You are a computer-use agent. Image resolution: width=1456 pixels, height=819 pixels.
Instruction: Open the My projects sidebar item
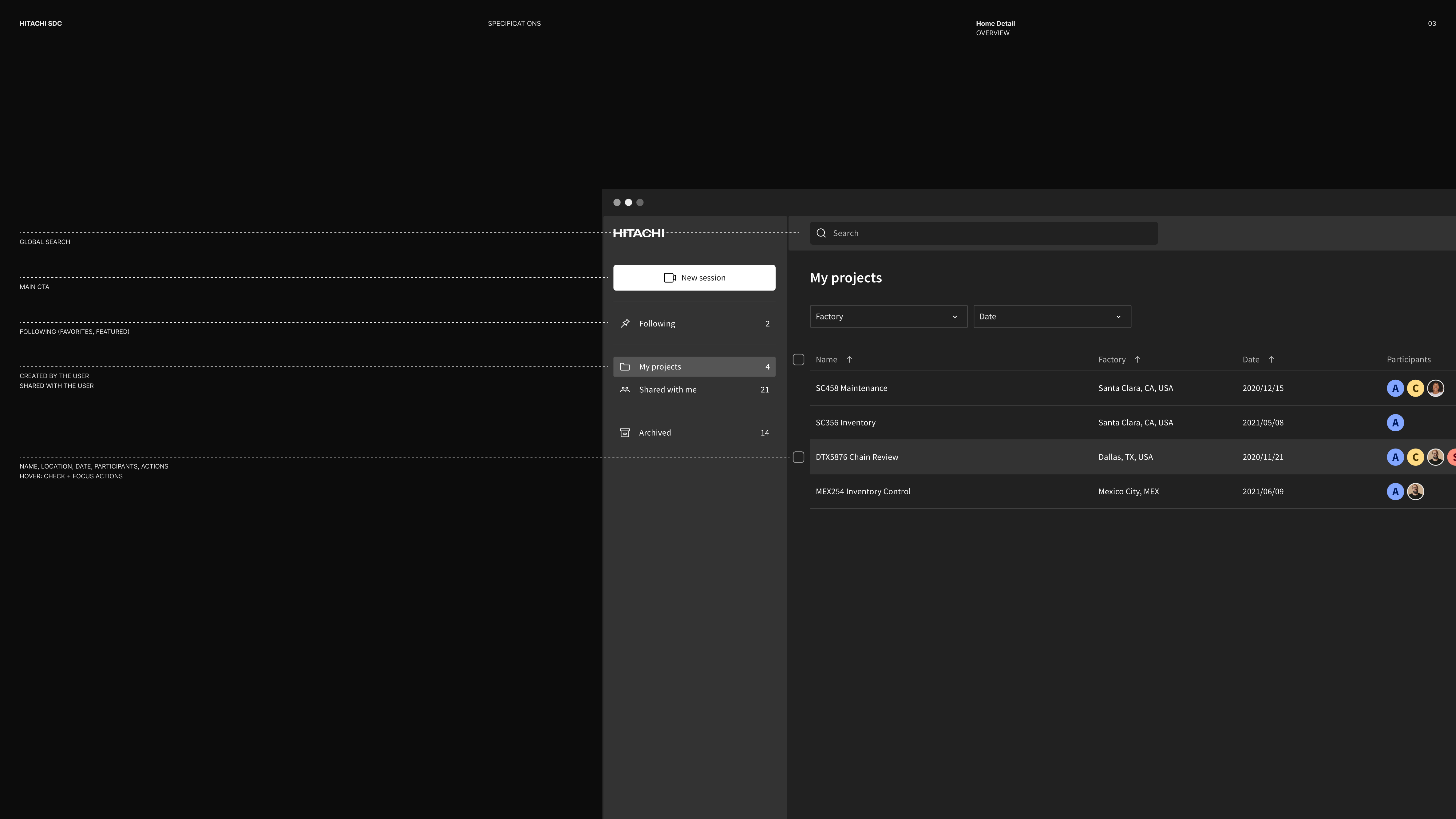pos(694,367)
